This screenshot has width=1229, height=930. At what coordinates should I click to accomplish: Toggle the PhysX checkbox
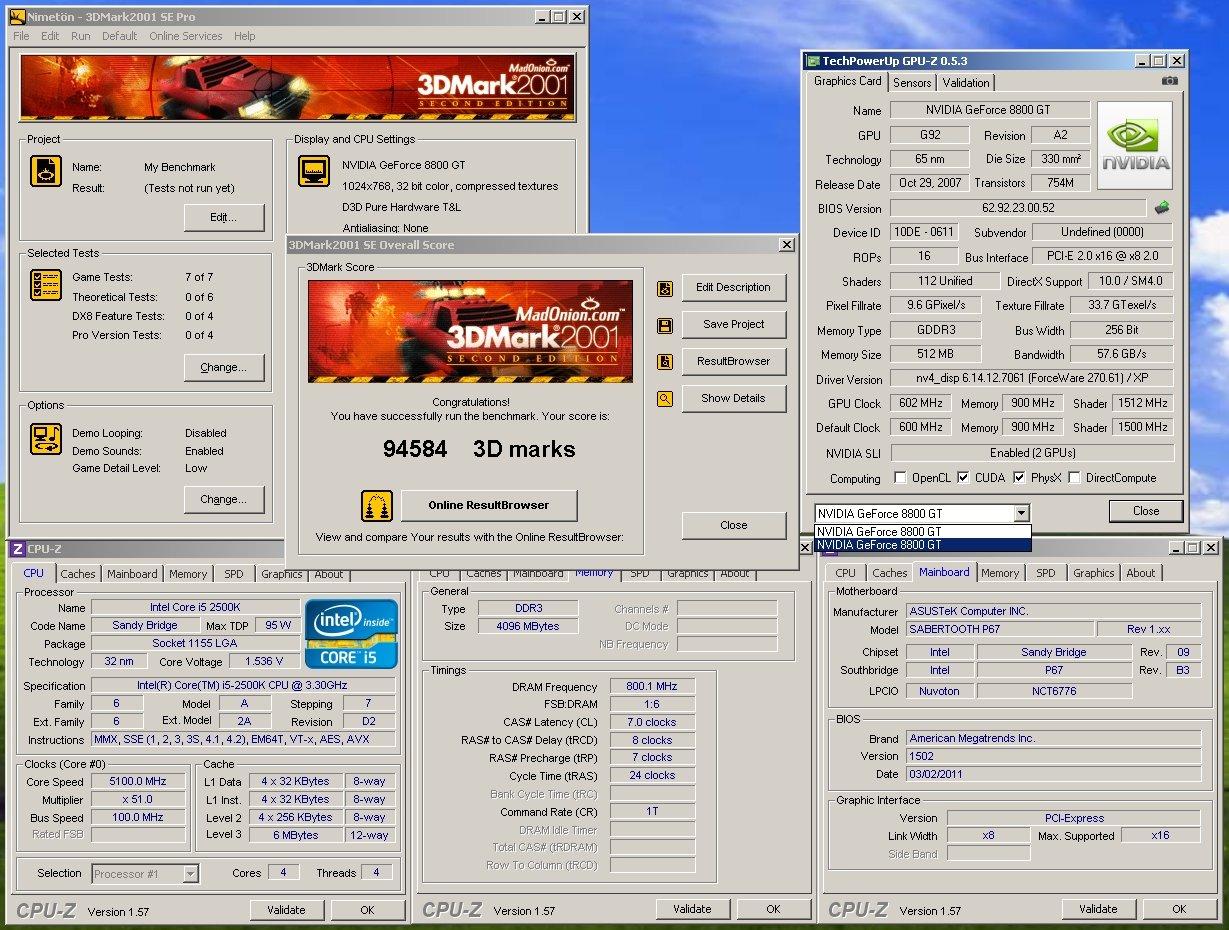tap(1019, 477)
